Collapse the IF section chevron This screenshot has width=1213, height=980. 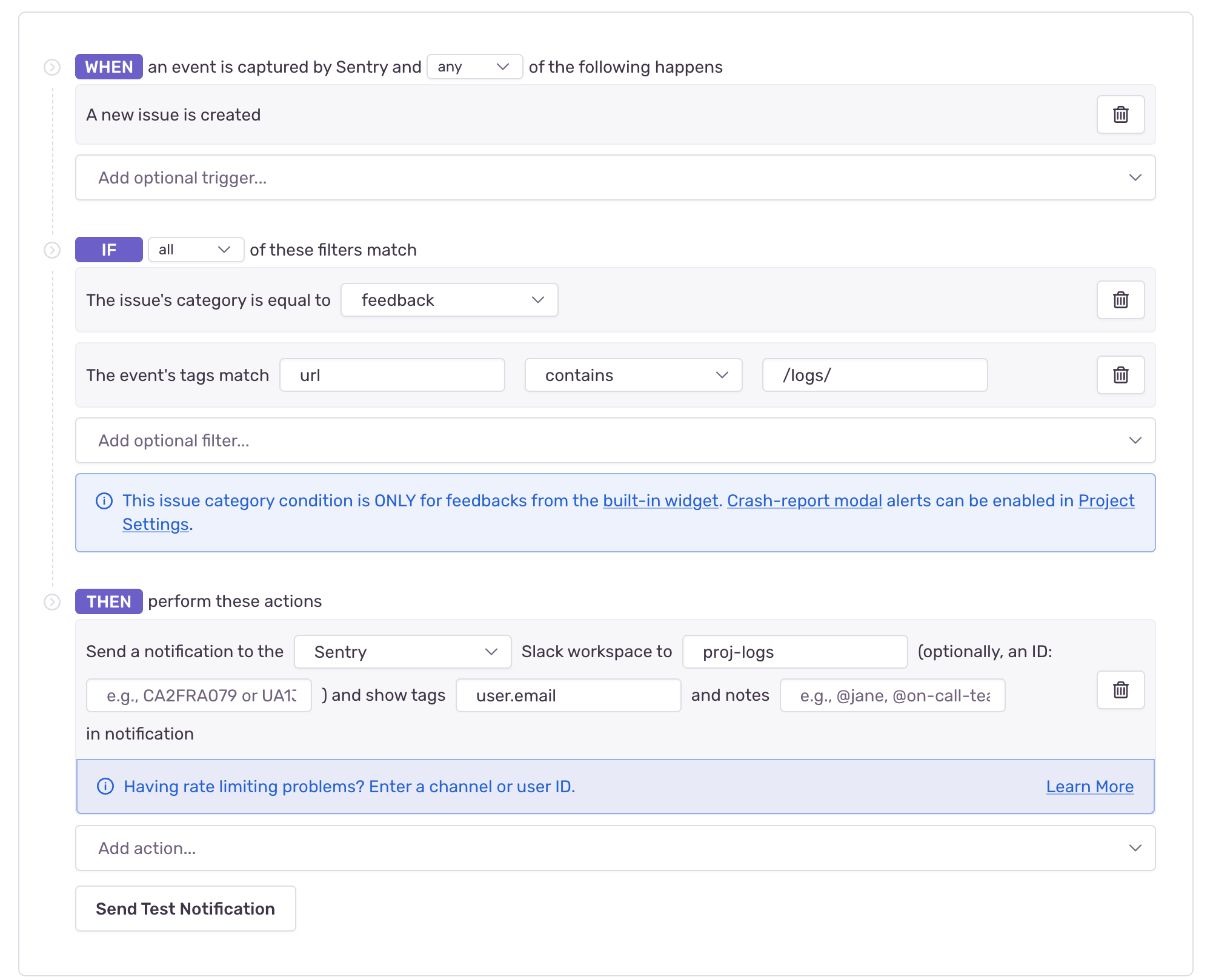point(52,250)
